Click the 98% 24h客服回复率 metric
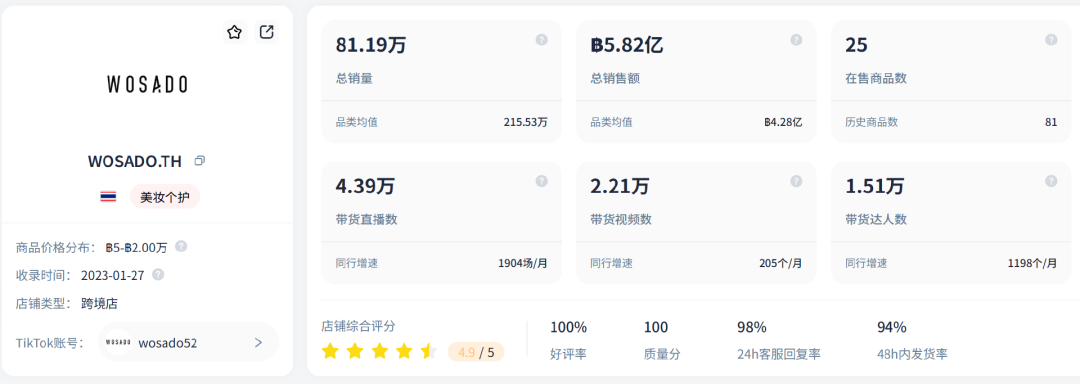Viewport: 1080px width, 384px height. (x=778, y=341)
